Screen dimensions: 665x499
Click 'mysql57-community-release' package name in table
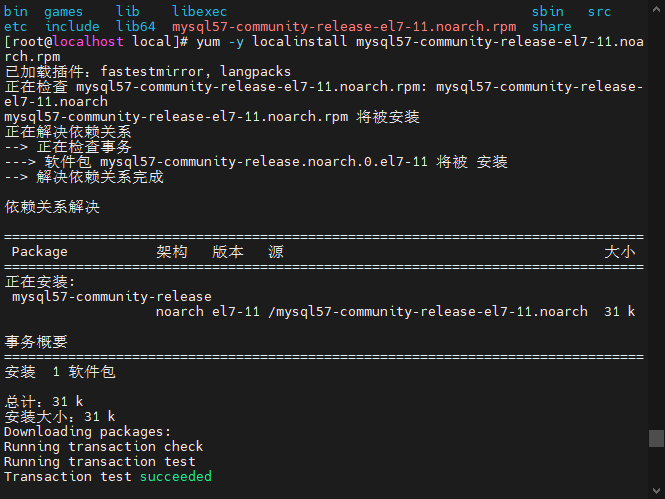[112, 297]
